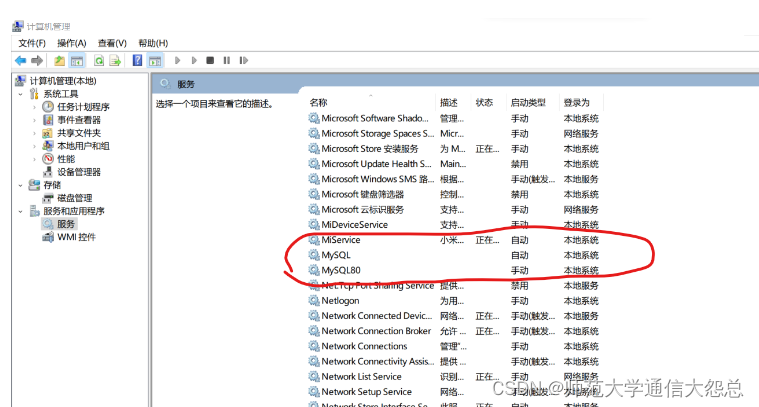
Task: Select Microsoft 云标识服务 row
Action: pos(454,210)
